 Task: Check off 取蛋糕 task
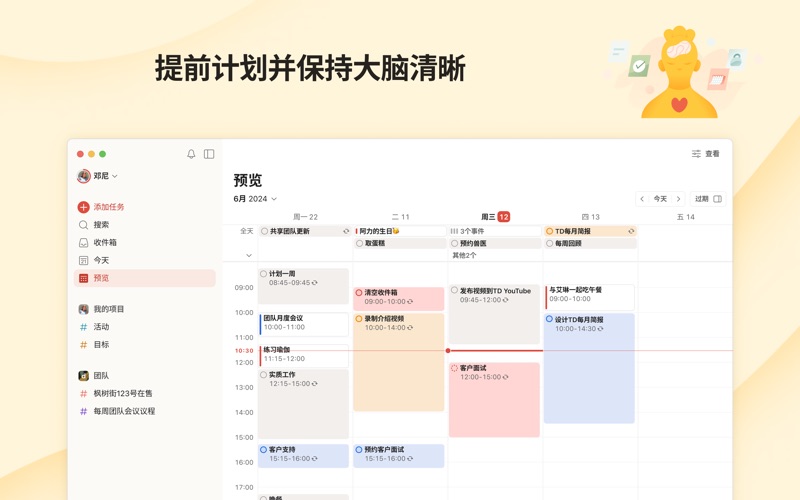coord(360,243)
